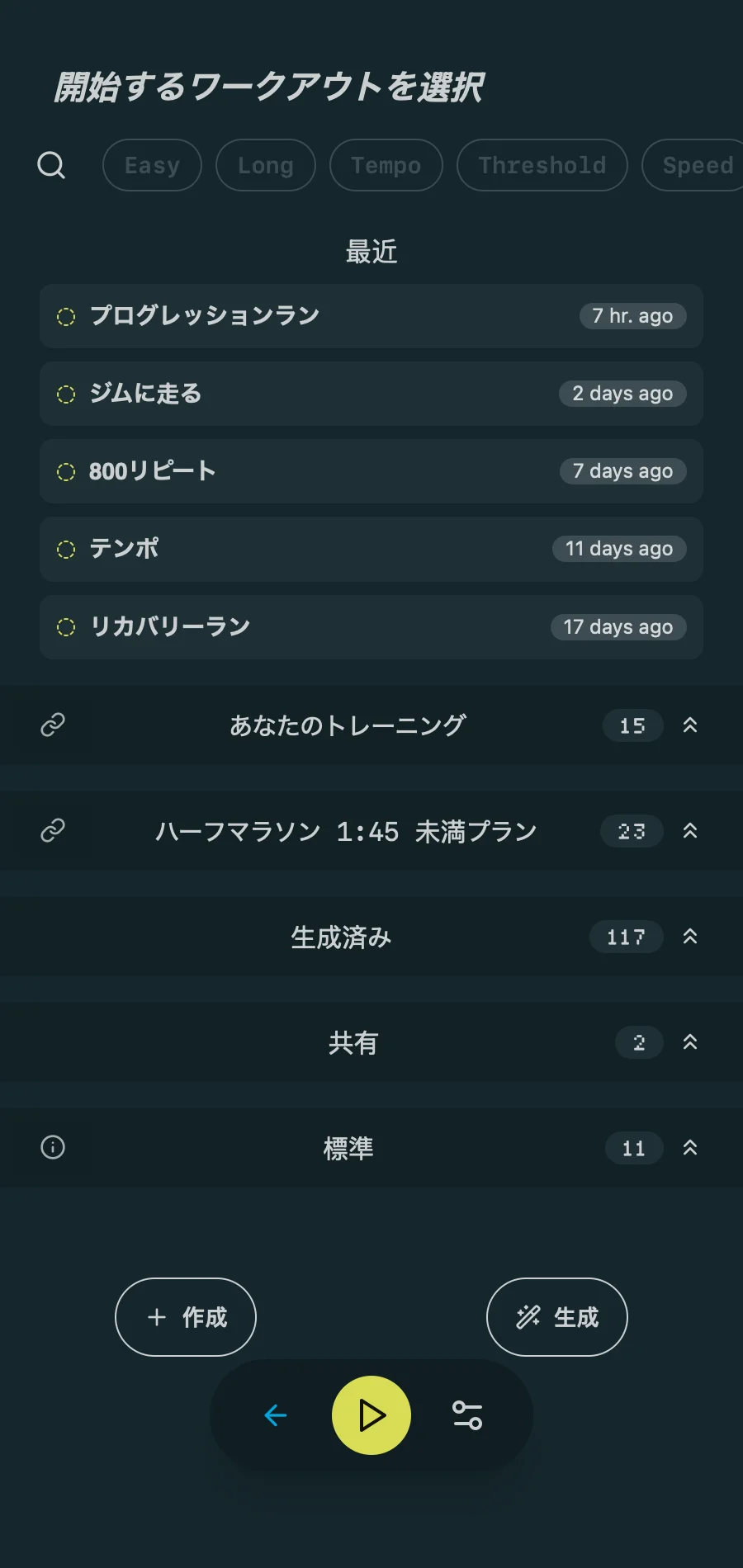Click the info icon beside 標準
This screenshot has width=743, height=1568.
tap(53, 1147)
